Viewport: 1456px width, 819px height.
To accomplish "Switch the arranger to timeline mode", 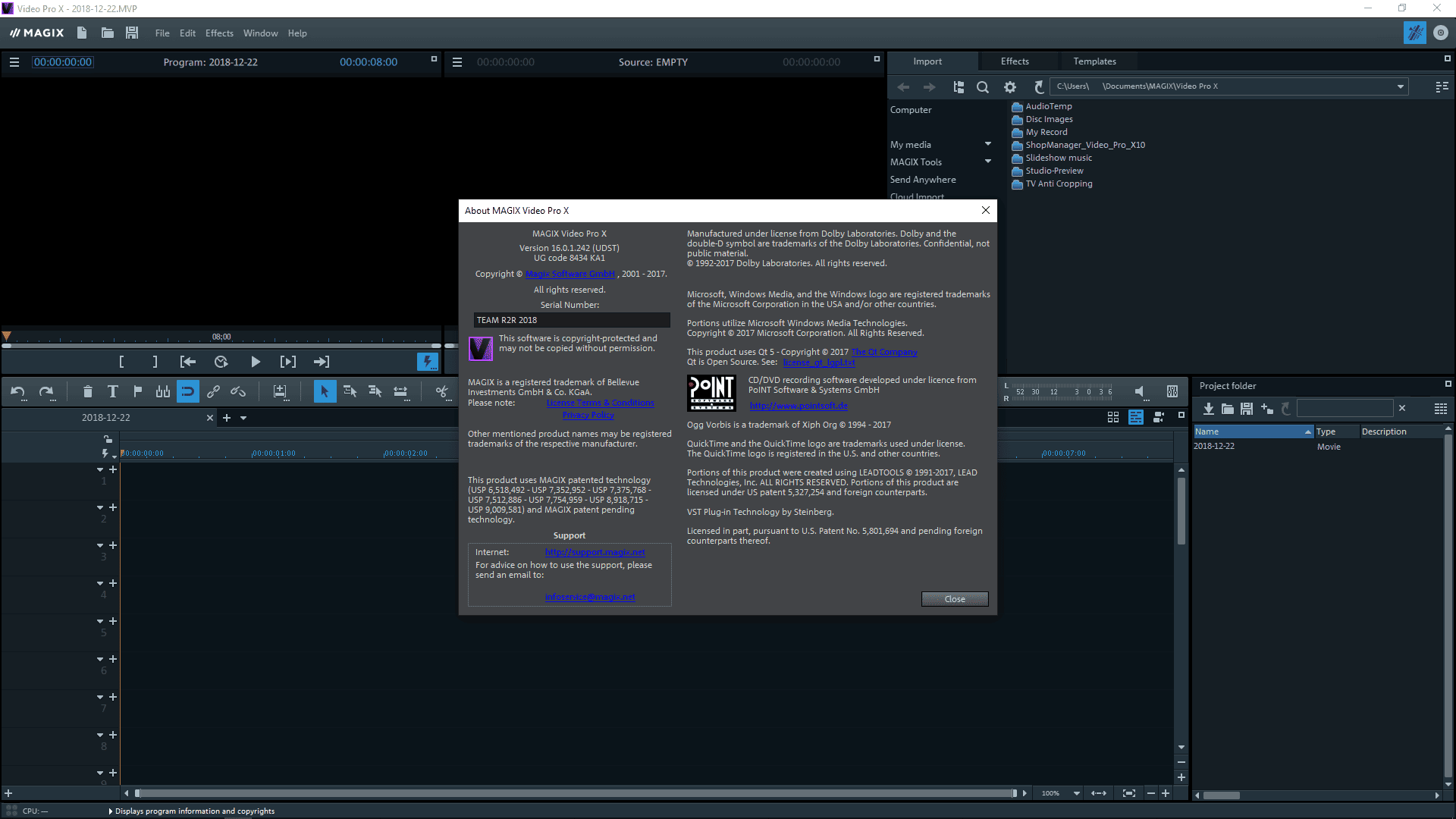I will [x=1136, y=417].
